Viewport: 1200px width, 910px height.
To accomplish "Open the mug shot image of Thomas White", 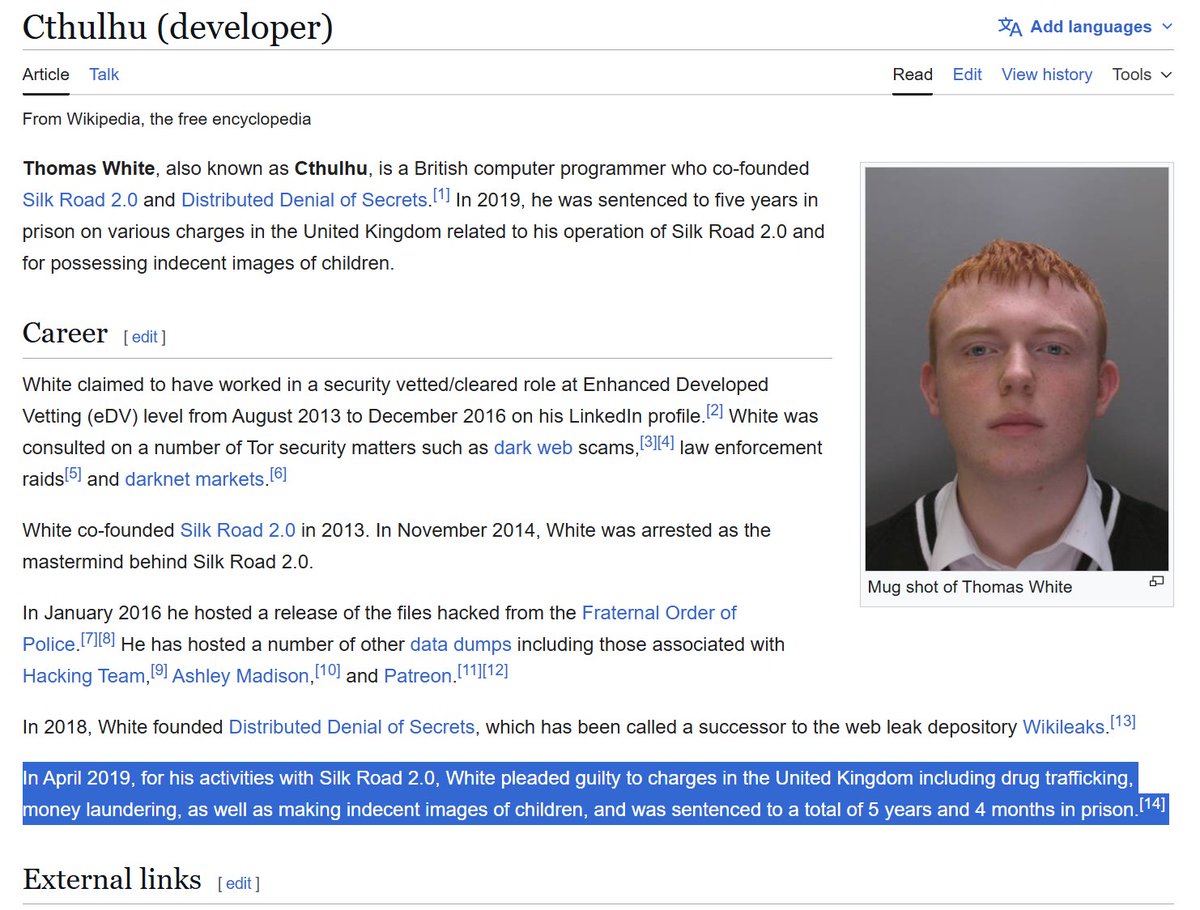I will (1017, 369).
